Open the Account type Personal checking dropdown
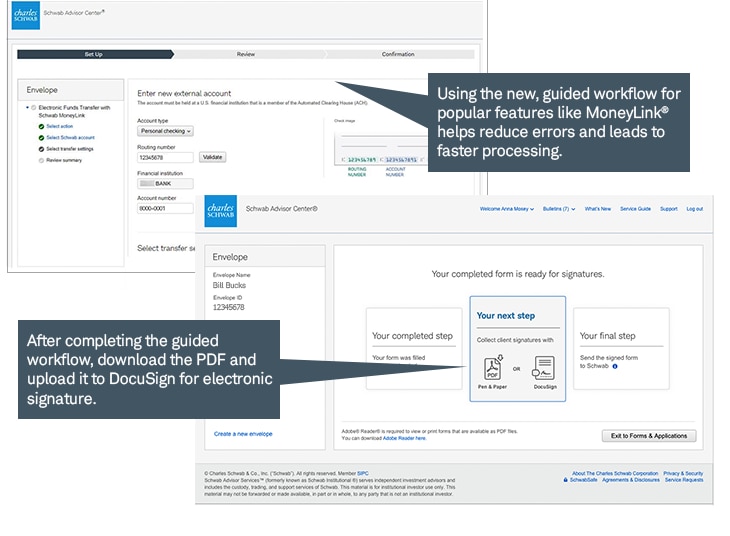Screen dimensions: 730x536 (x=165, y=131)
